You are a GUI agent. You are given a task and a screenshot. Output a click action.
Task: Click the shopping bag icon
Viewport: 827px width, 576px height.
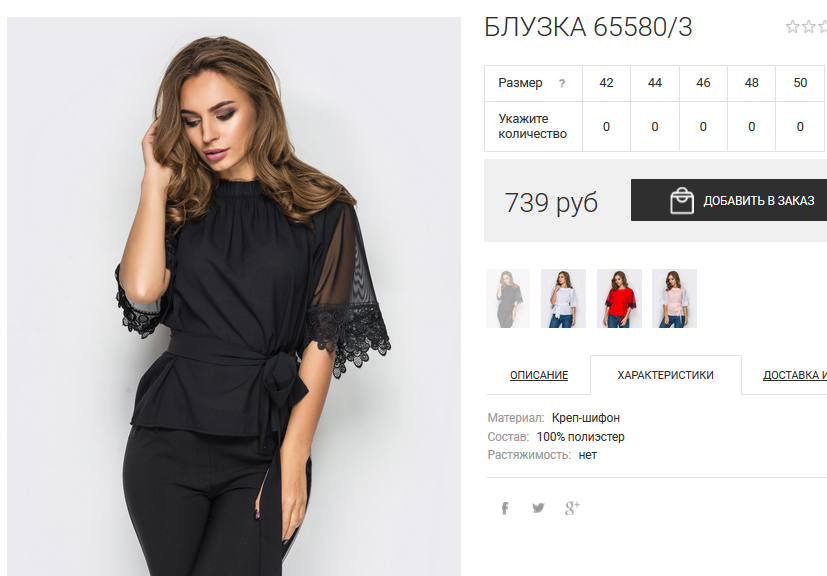(682, 200)
